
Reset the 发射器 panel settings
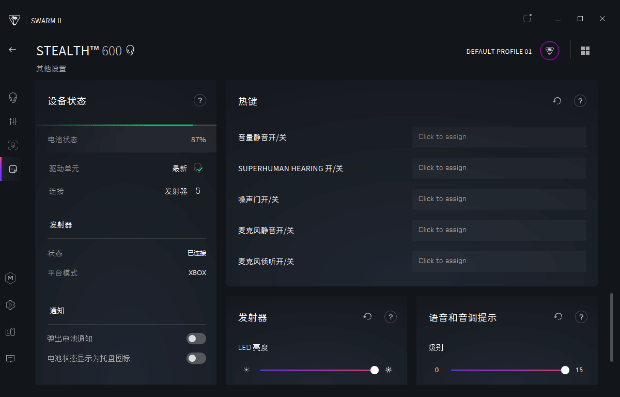(367, 316)
